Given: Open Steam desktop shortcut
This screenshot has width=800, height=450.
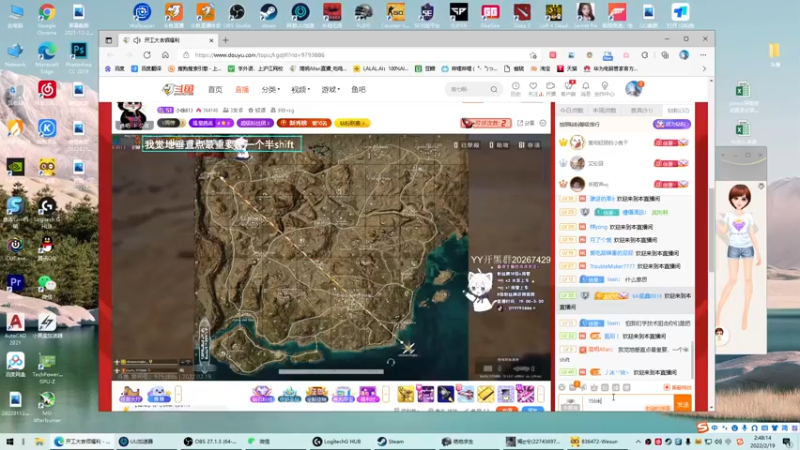Looking at the screenshot, I should [x=268, y=15].
